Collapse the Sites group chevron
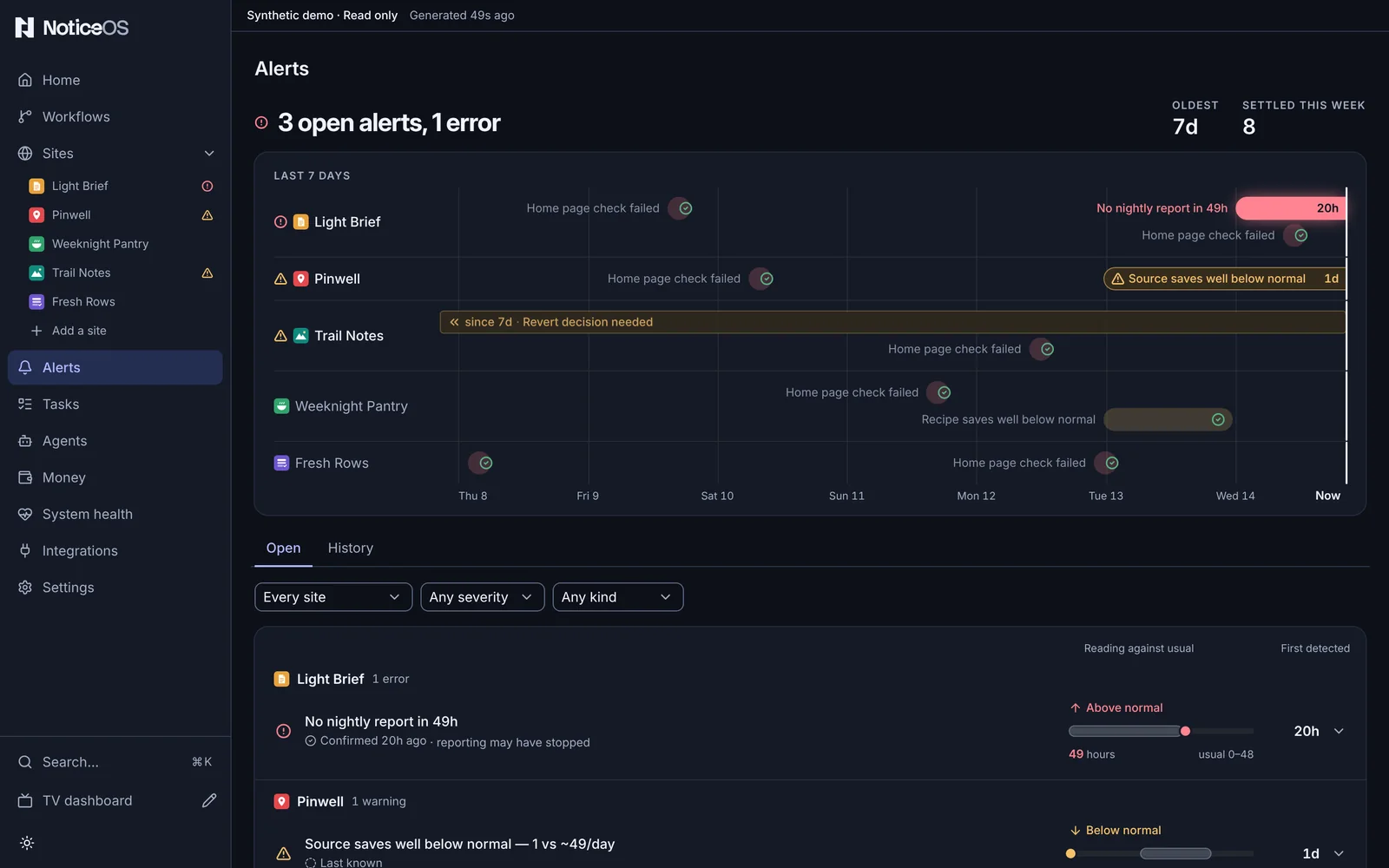 coord(209,154)
